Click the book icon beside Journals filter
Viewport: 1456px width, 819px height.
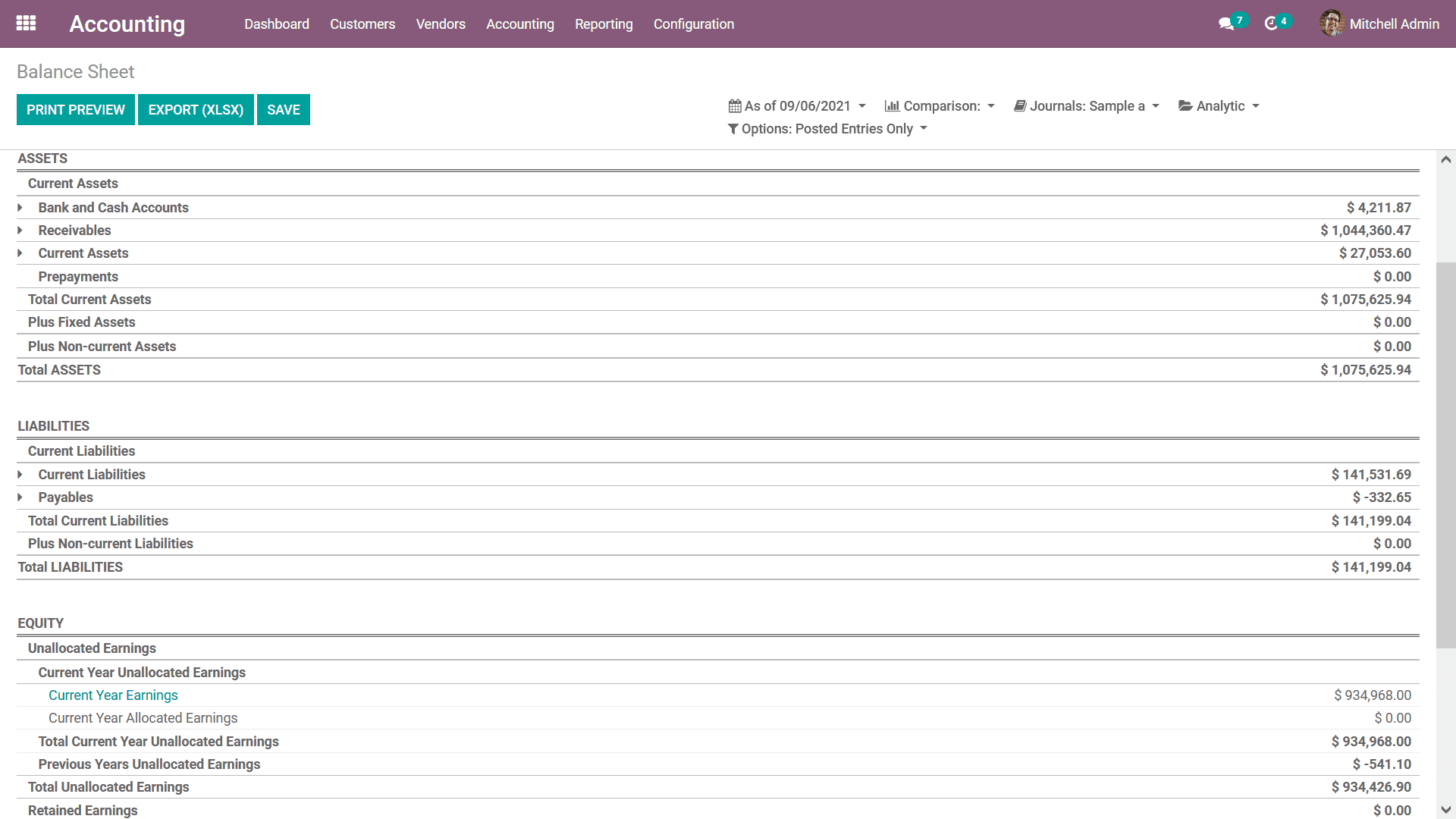pyautogui.click(x=1020, y=106)
